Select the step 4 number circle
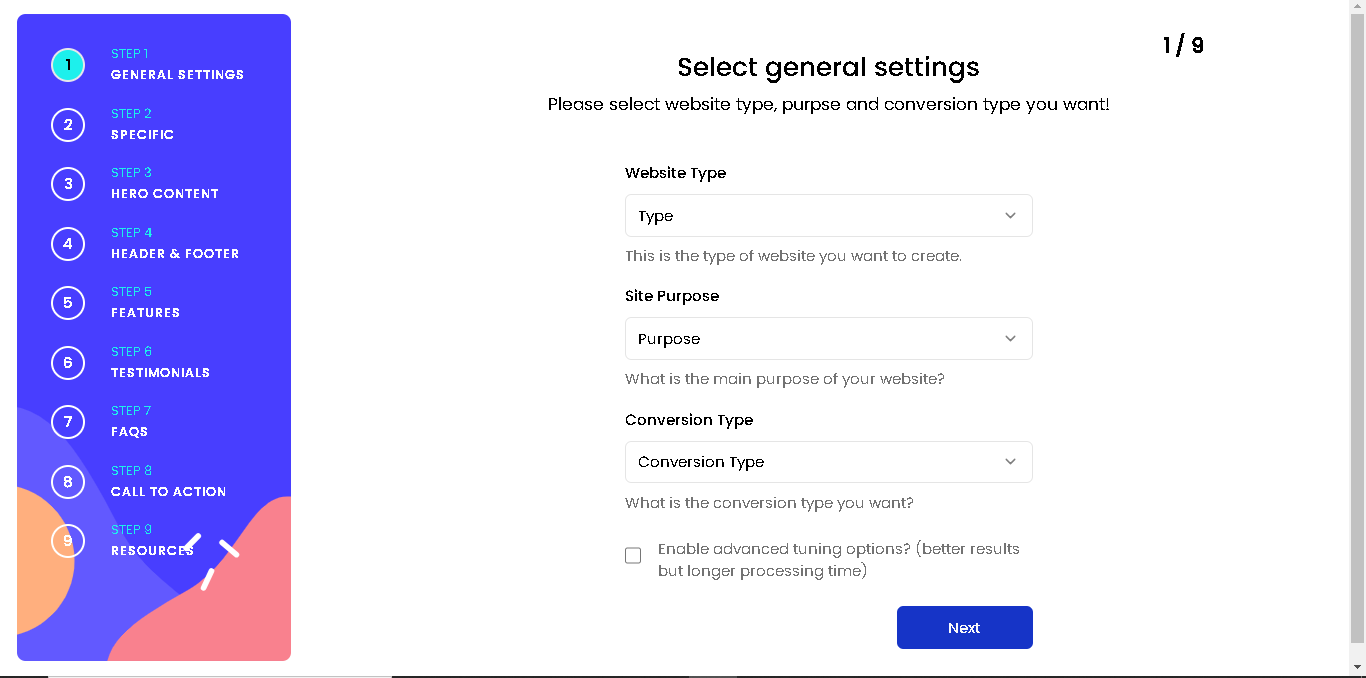This screenshot has width=1366, height=678. coord(68,244)
